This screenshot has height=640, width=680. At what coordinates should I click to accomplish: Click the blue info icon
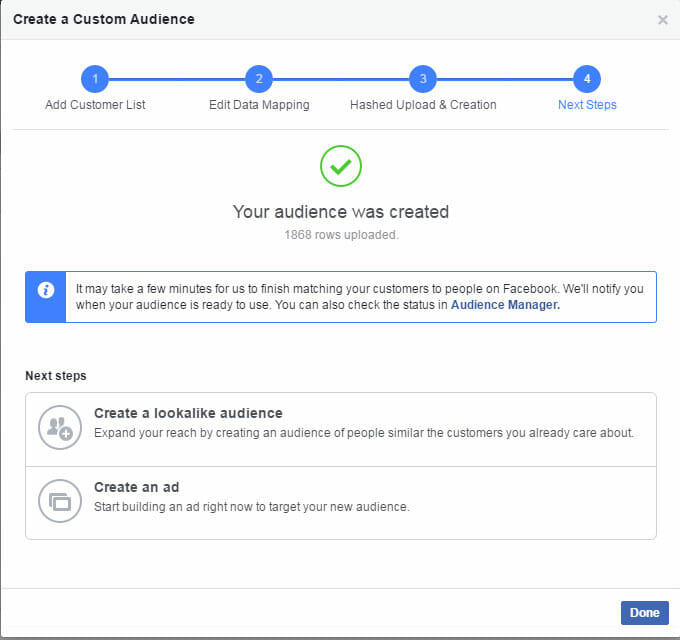click(46, 290)
